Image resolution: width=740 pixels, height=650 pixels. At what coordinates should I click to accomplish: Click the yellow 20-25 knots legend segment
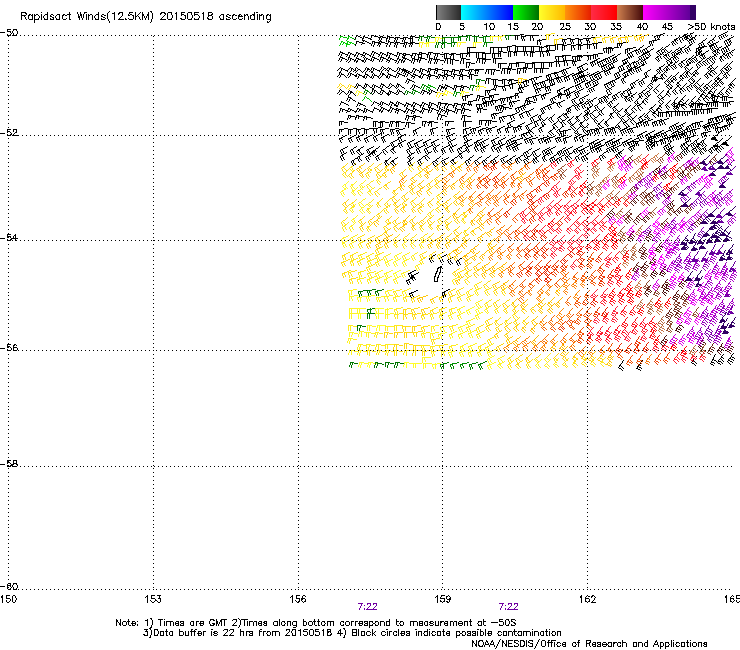[x=552, y=12]
